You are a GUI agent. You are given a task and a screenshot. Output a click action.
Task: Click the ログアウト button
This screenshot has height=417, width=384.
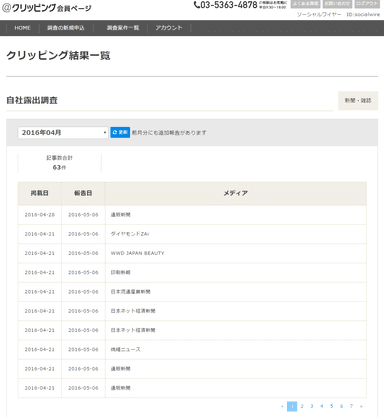367,4
